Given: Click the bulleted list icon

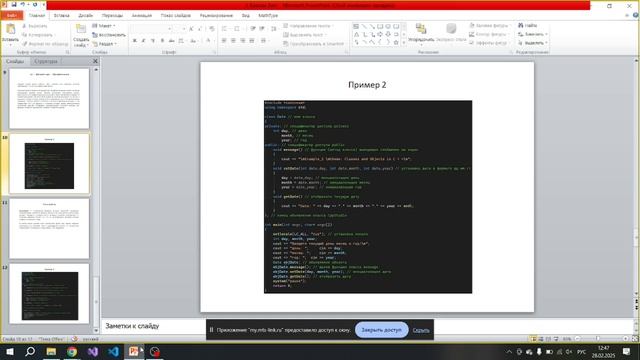Looking at the screenshot, I should (225, 29).
